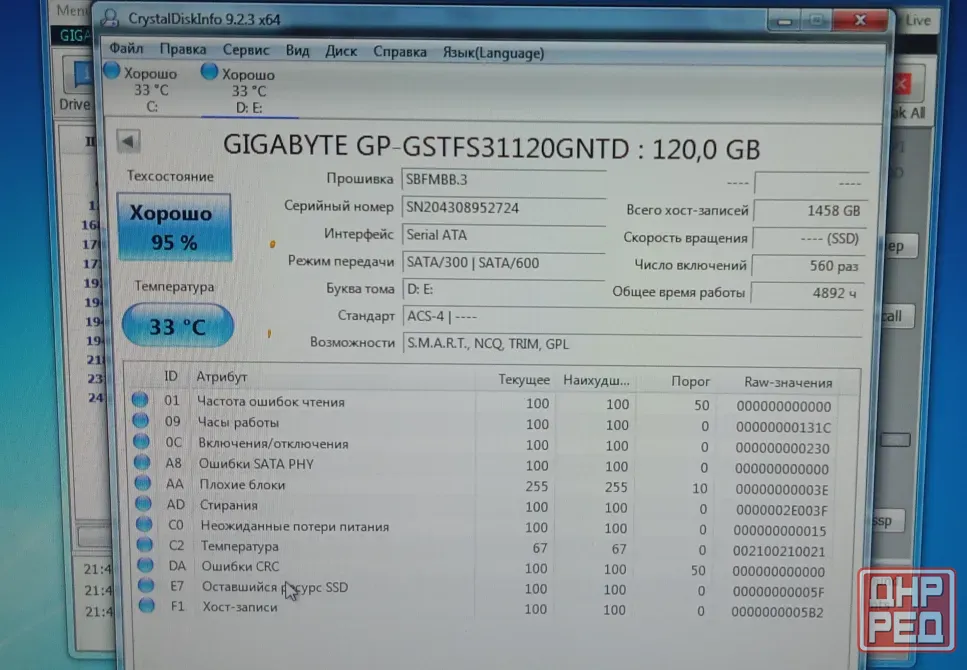
Task: Click the Raw-значения column header
Action: point(788,383)
